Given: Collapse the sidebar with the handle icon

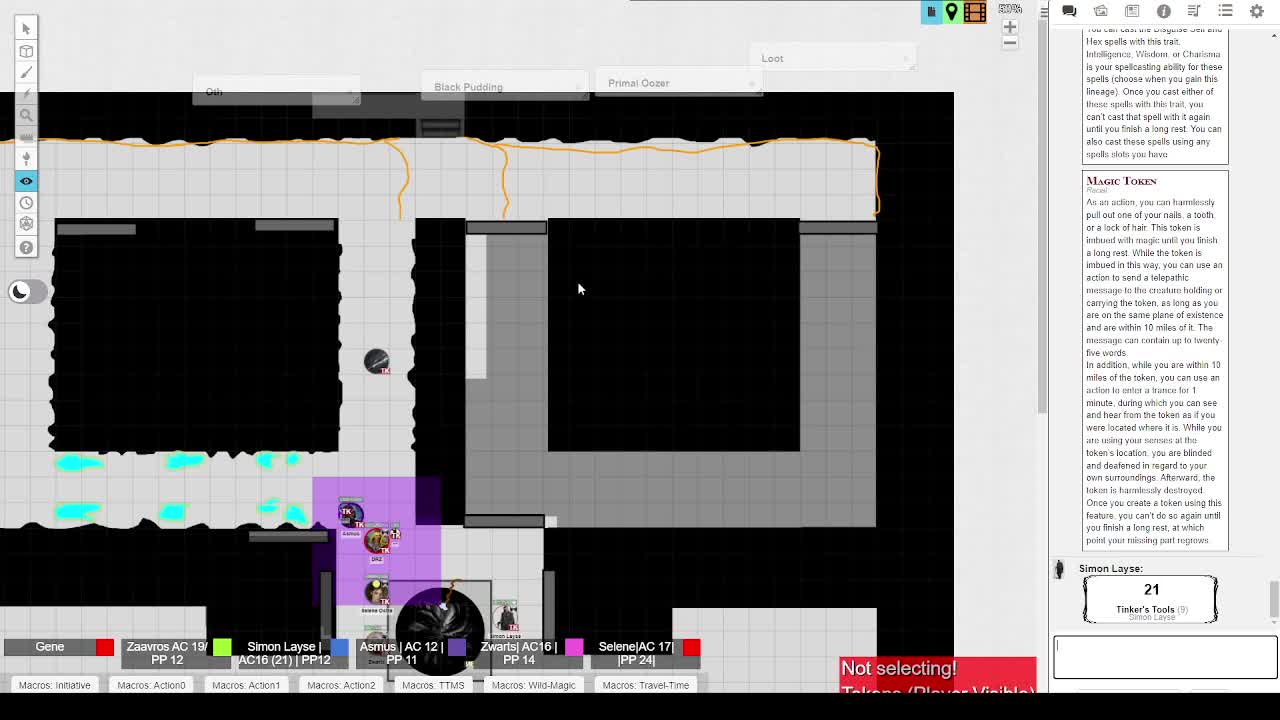Looking at the screenshot, I should point(1045,11).
